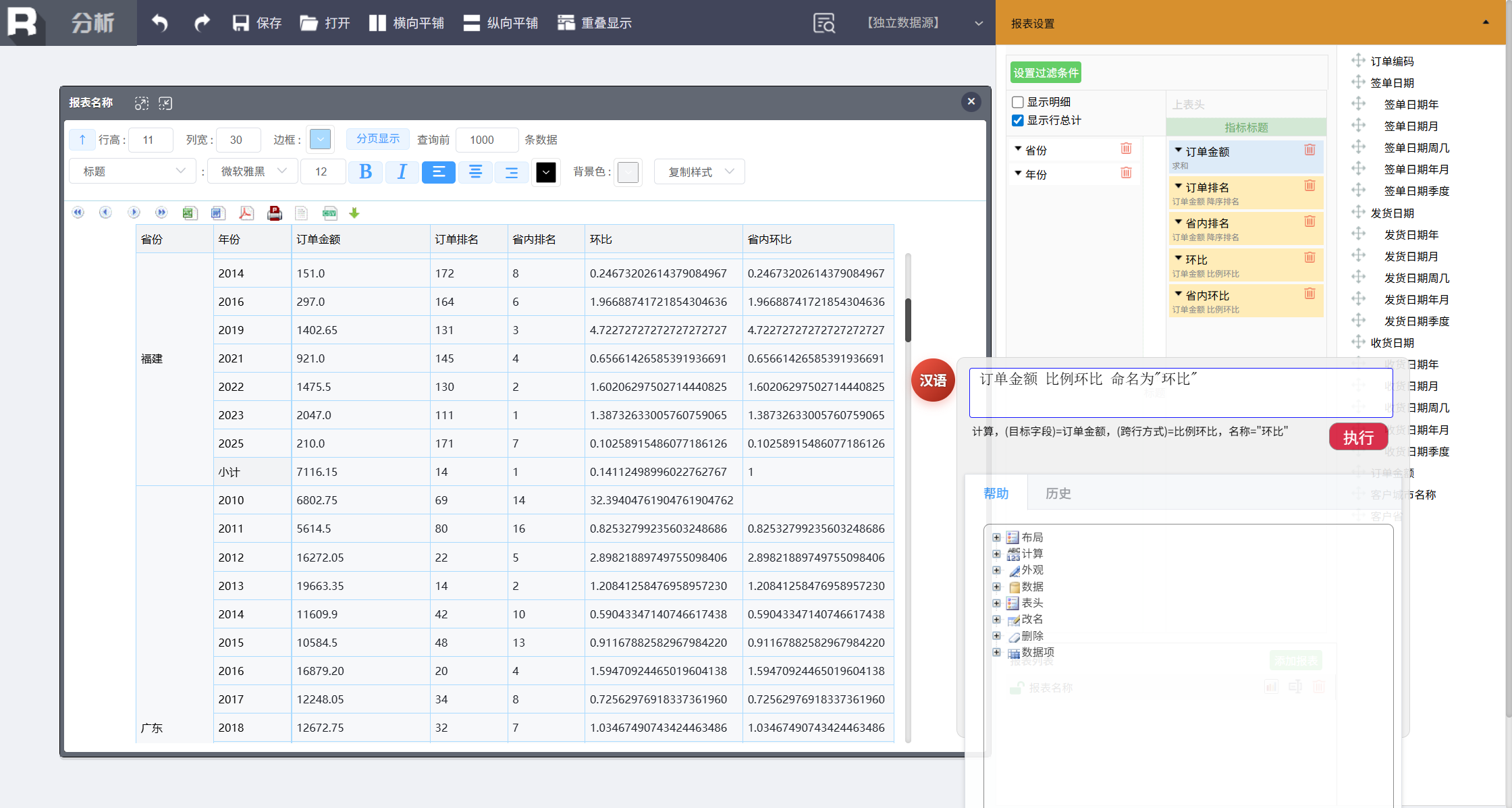Switch to the 历史 tab

(x=1058, y=493)
